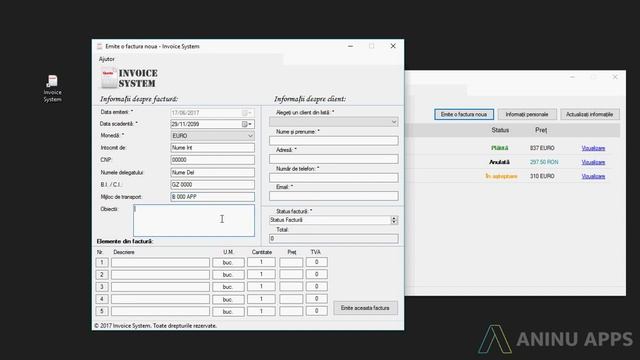Click the Preț column header in background window
This screenshot has width=640, height=360.
pyautogui.click(x=541, y=130)
